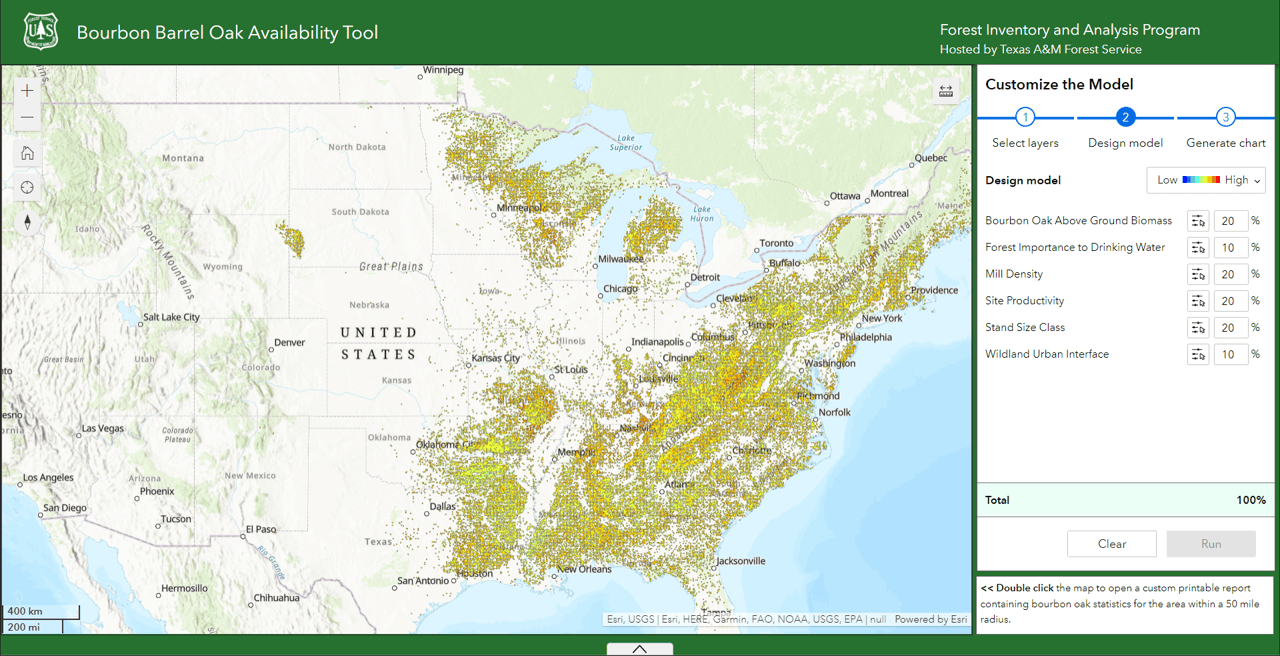The height and width of the screenshot is (656, 1280).
Task: Click the map scale bar widget
Action: point(40,617)
